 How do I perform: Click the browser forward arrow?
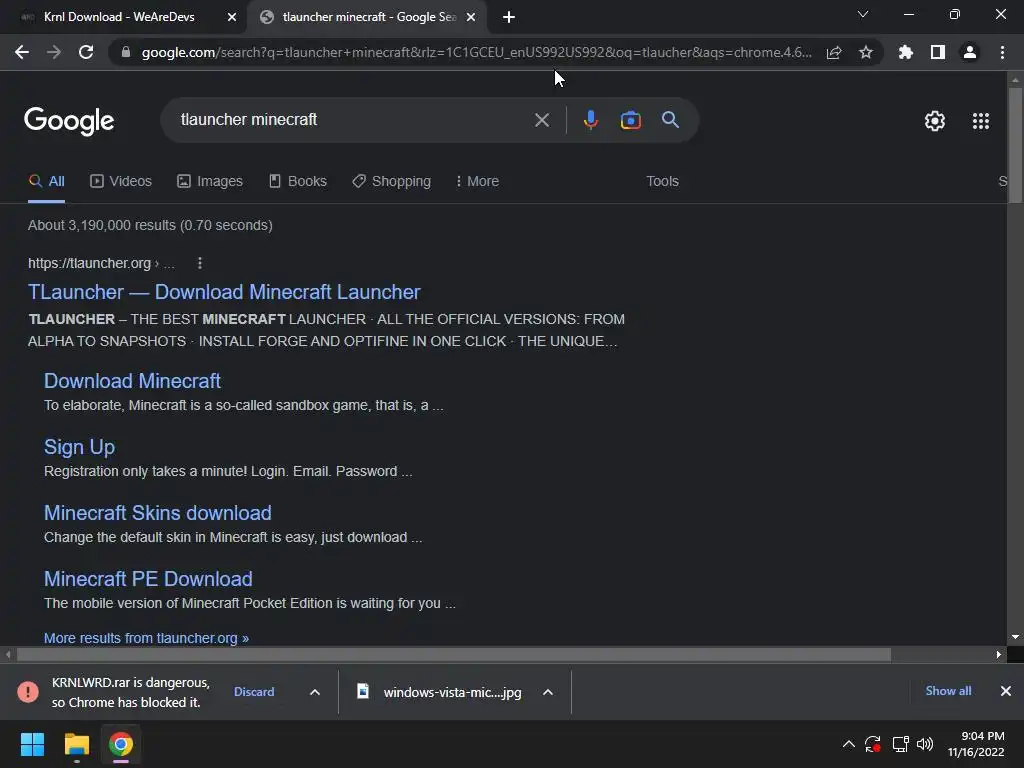tap(54, 52)
